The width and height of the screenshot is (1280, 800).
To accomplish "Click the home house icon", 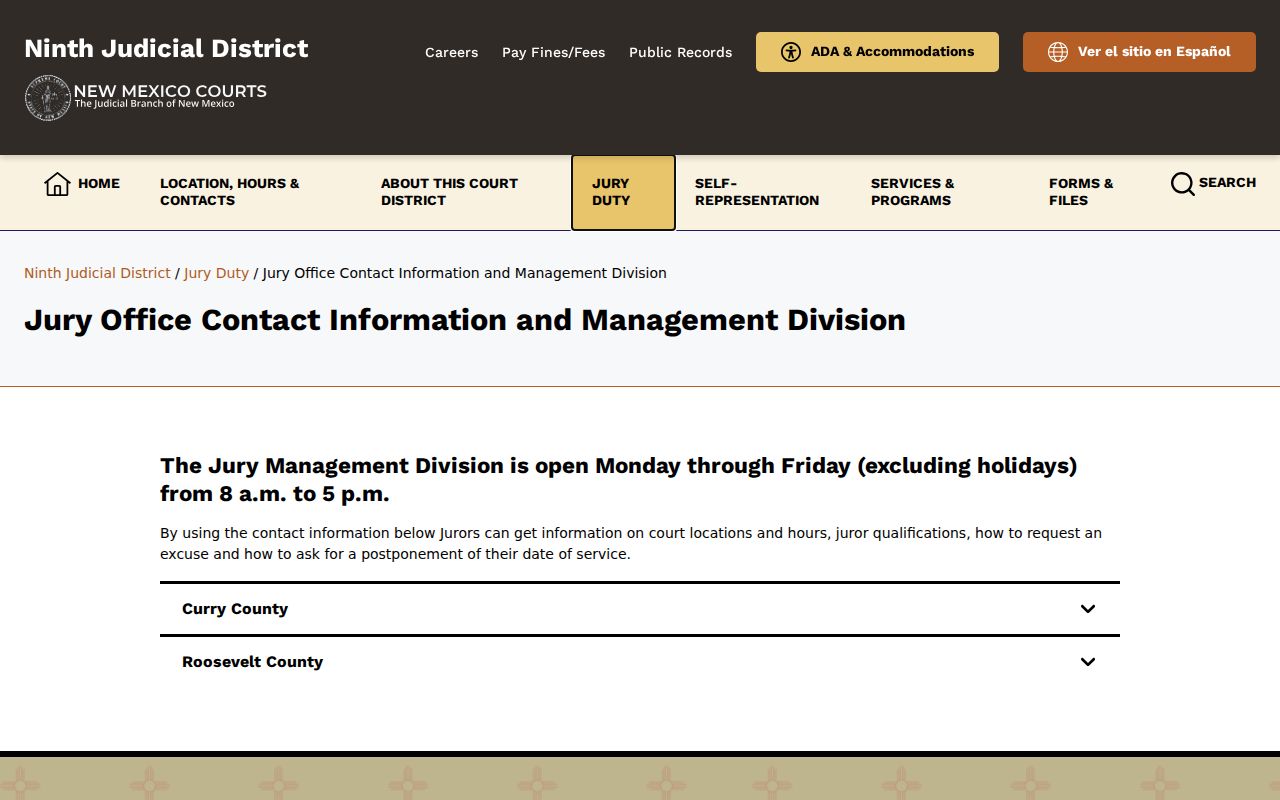I will tap(57, 184).
